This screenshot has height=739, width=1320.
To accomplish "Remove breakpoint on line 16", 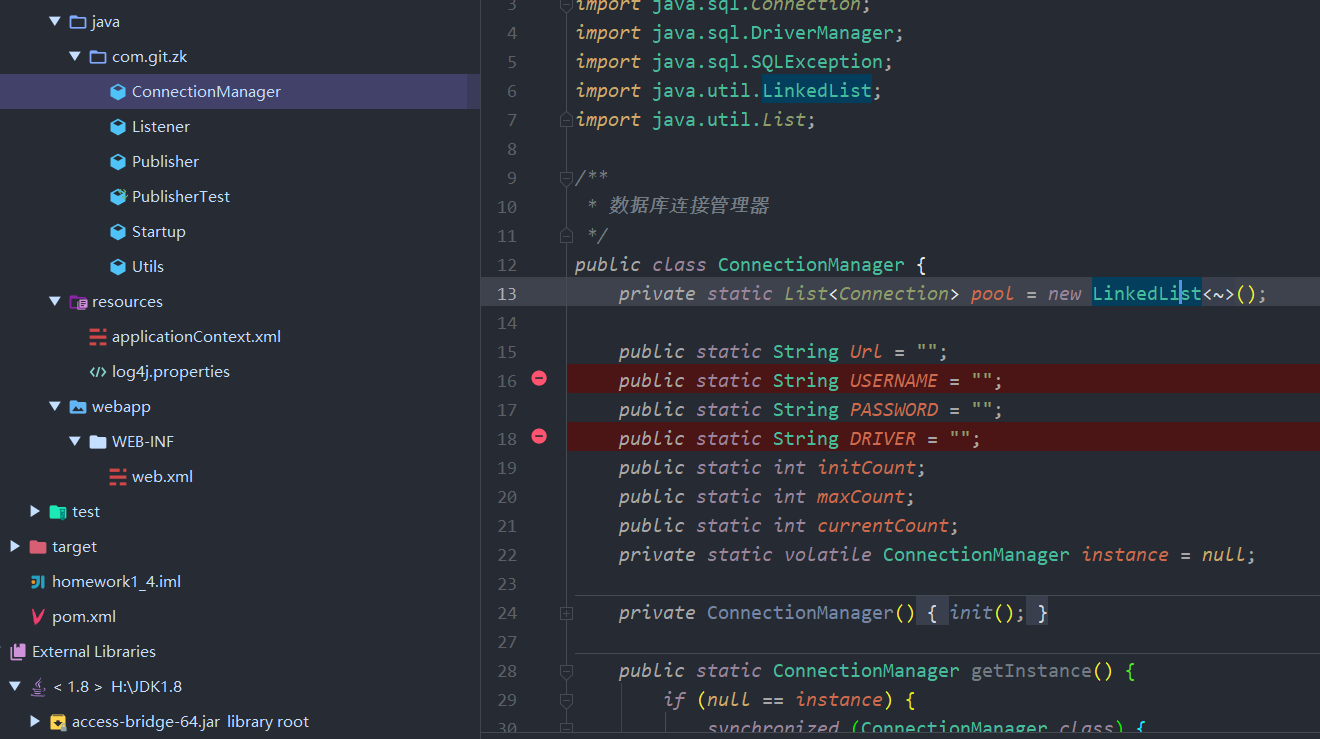I will click(x=539, y=378).
